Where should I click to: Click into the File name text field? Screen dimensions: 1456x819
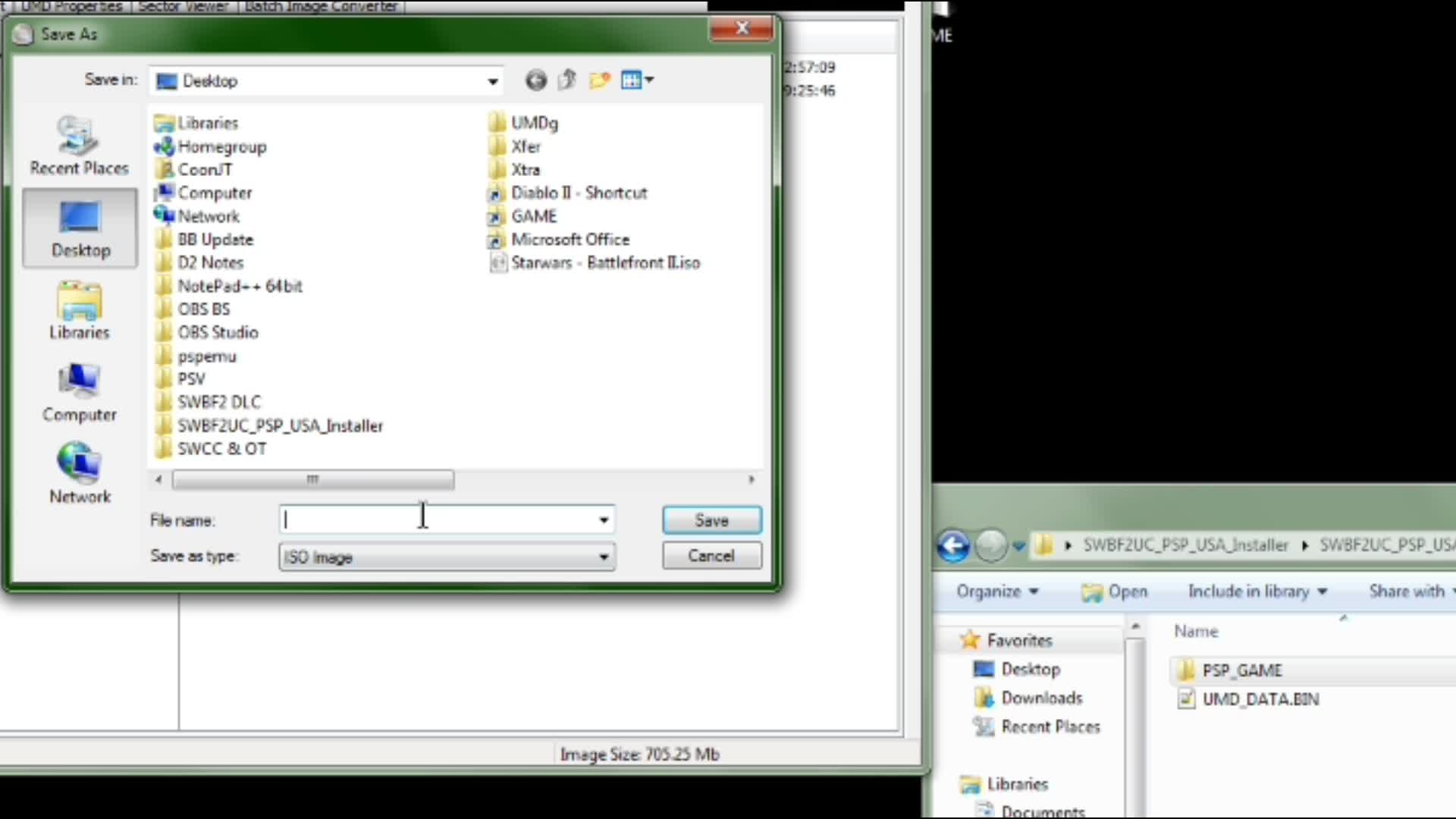[x=440, y=520]
